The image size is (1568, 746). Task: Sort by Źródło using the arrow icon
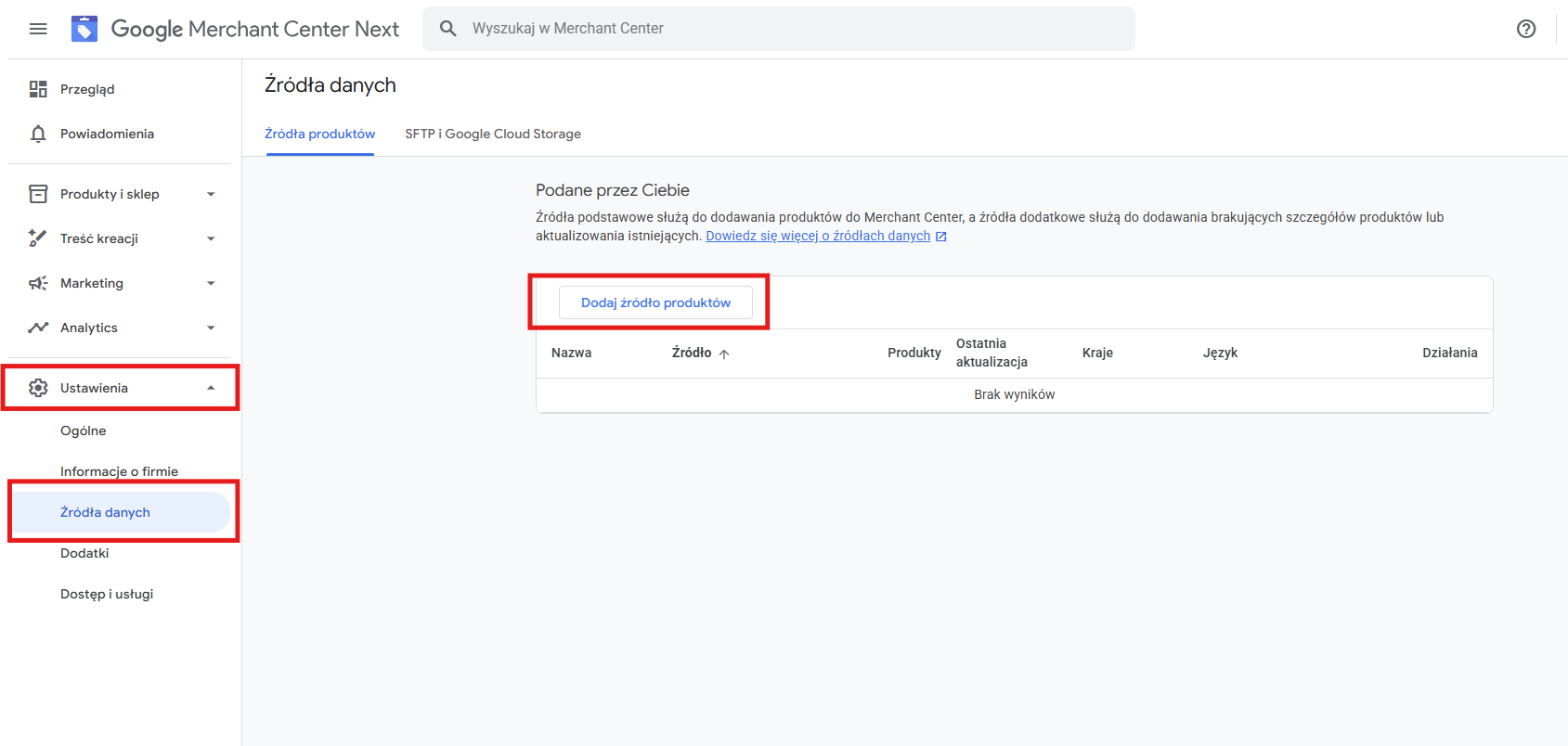(x=724, y=354)
